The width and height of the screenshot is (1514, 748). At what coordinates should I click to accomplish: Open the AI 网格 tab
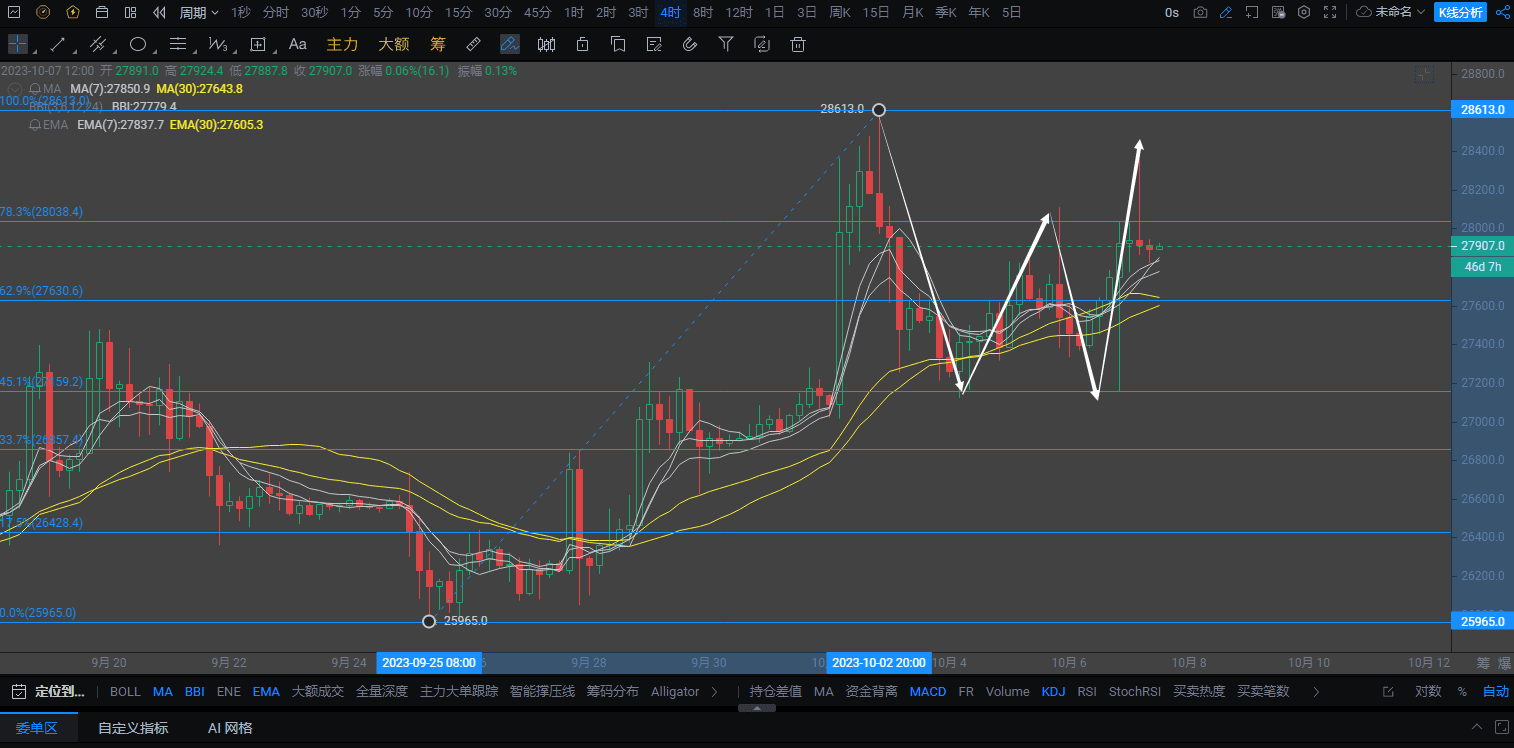(230, 728)
